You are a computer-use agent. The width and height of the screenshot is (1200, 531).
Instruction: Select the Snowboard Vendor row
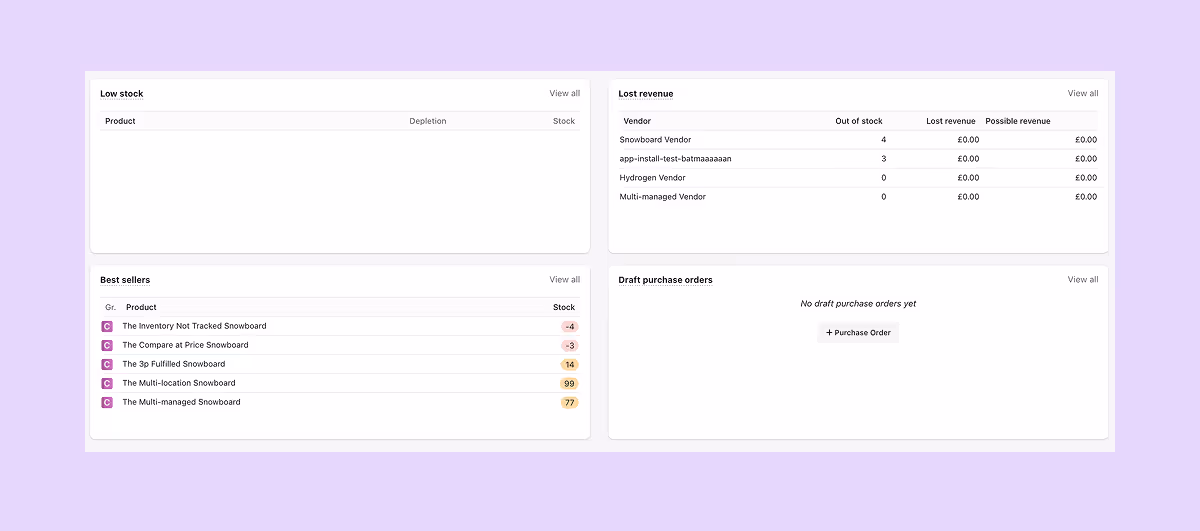click(858, 140)
